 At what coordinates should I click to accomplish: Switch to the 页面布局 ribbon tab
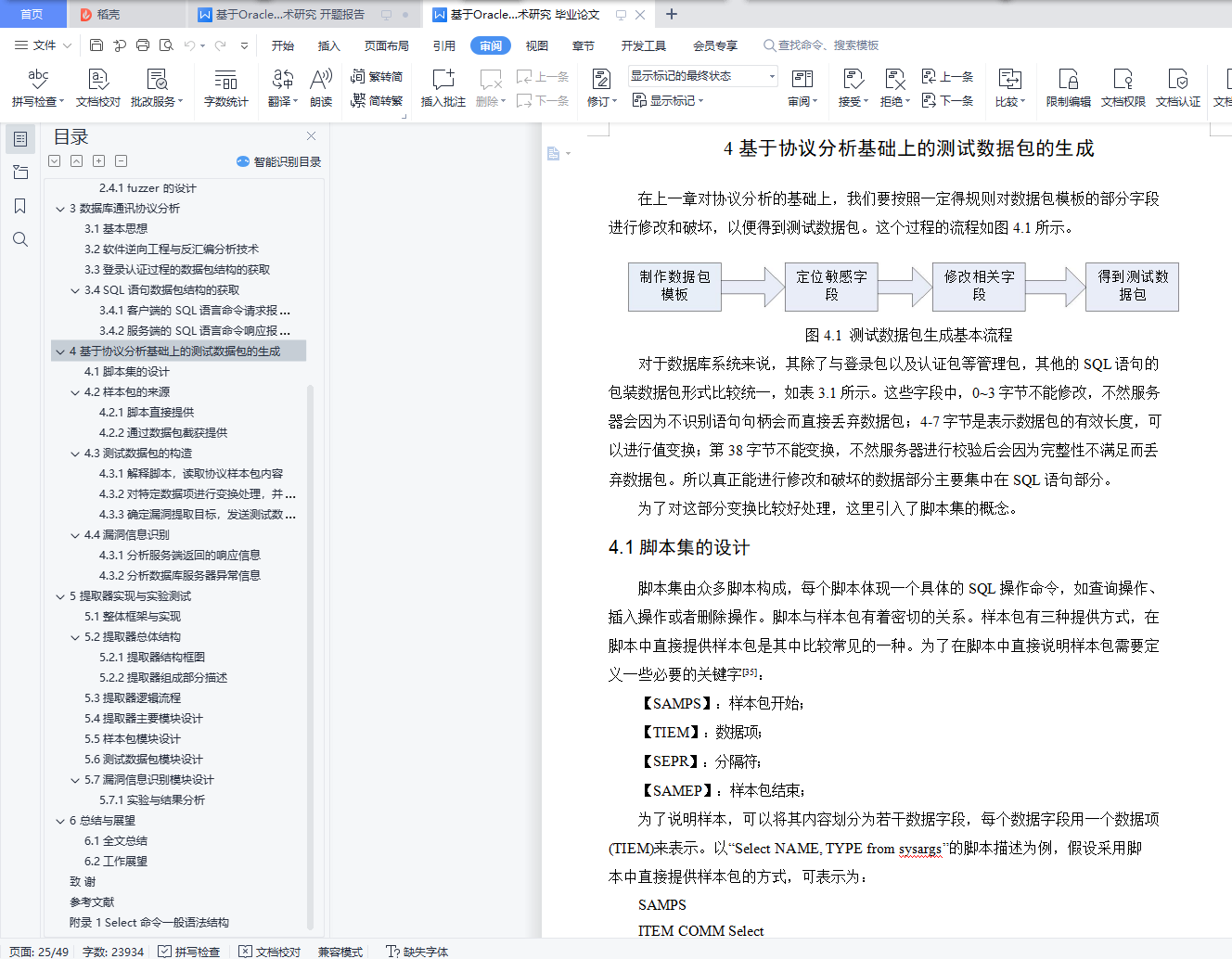[387, 45]
